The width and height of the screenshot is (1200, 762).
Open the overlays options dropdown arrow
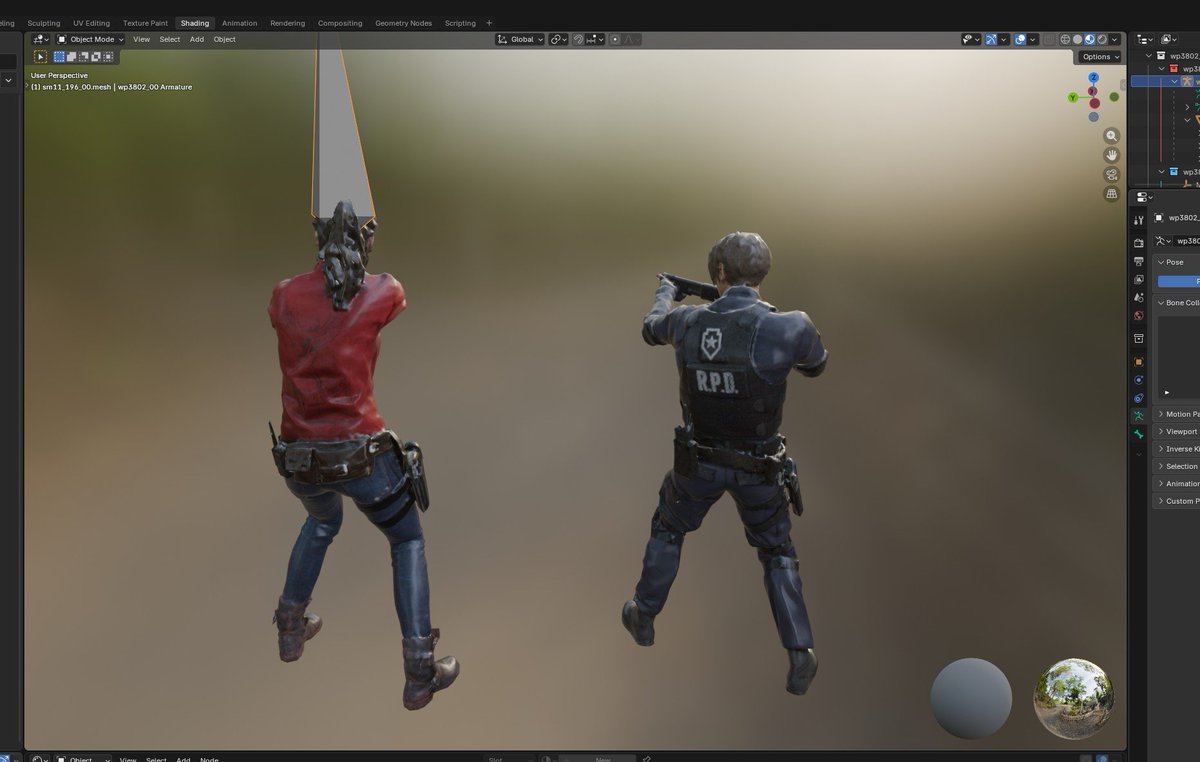pyautogui.click(x=1033, y=39)
